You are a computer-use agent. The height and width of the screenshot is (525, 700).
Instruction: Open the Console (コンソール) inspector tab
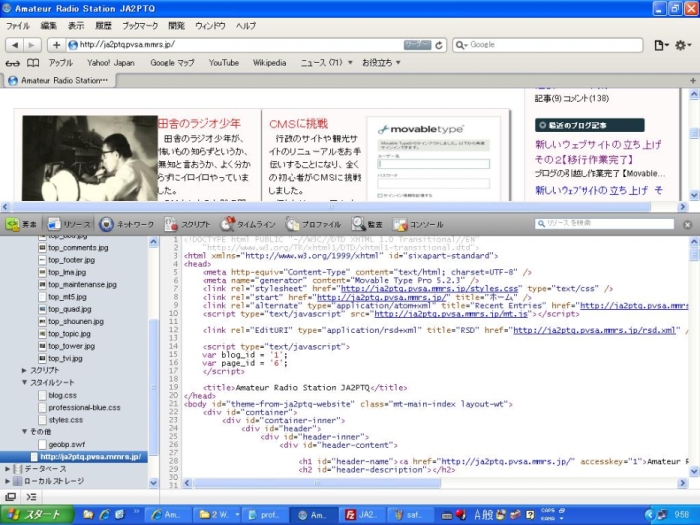tap(418, 224)
